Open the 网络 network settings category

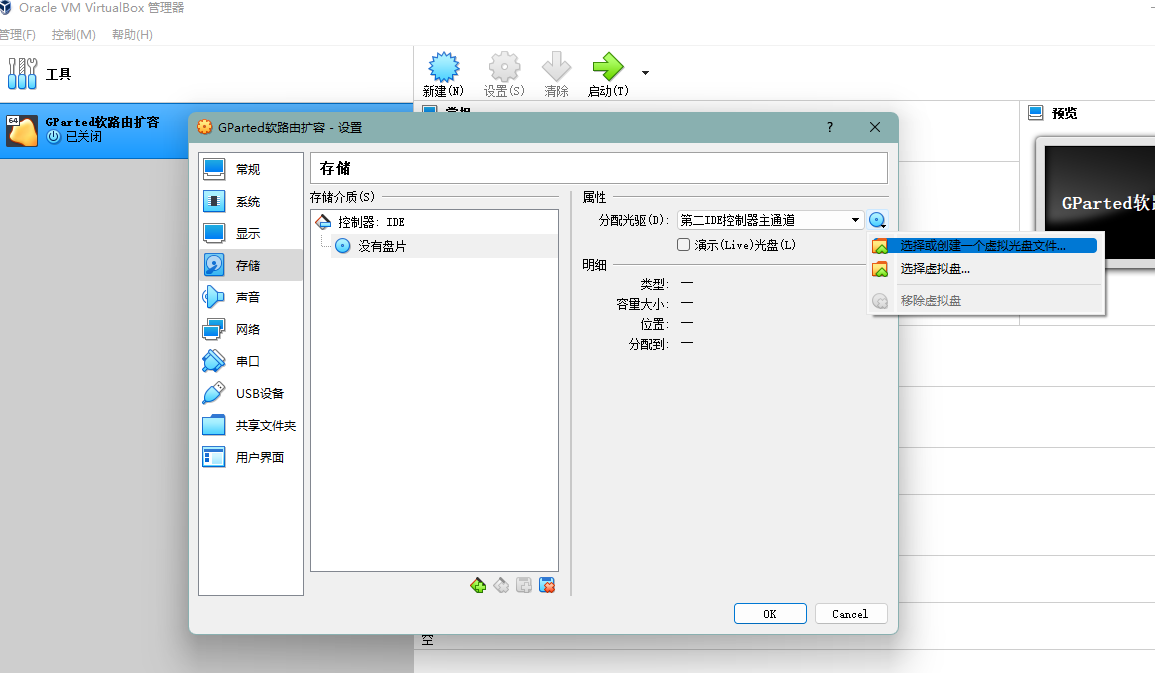[250, 329]
